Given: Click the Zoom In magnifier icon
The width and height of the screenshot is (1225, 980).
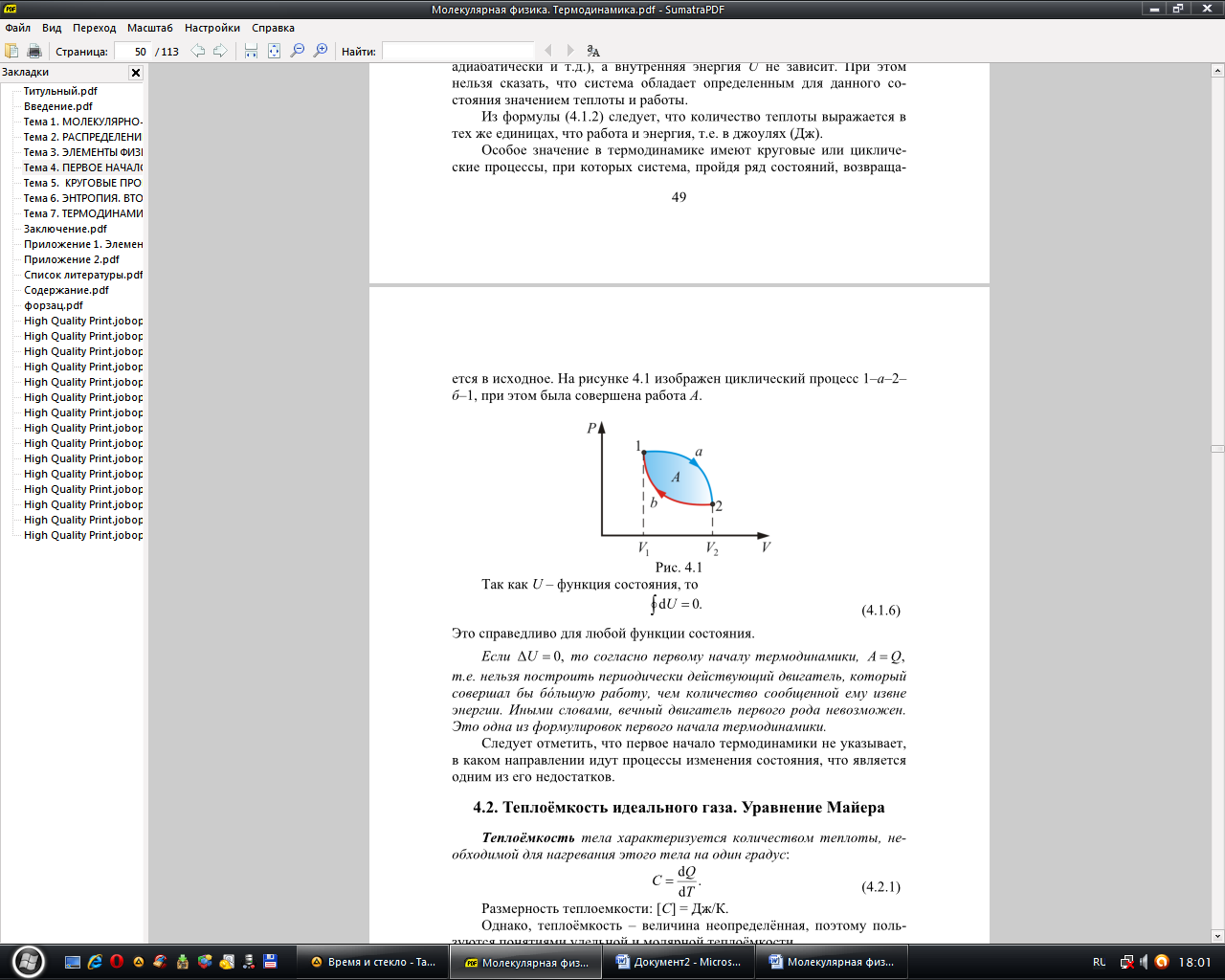Looking at the screenshot, I should point(321,51).
